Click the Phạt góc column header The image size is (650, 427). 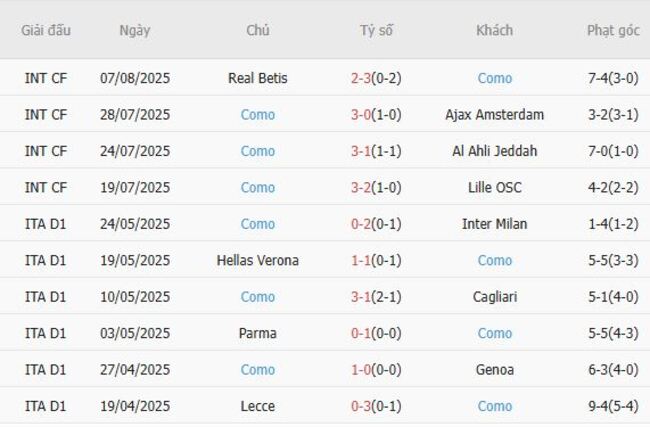(x=613, y=30)
